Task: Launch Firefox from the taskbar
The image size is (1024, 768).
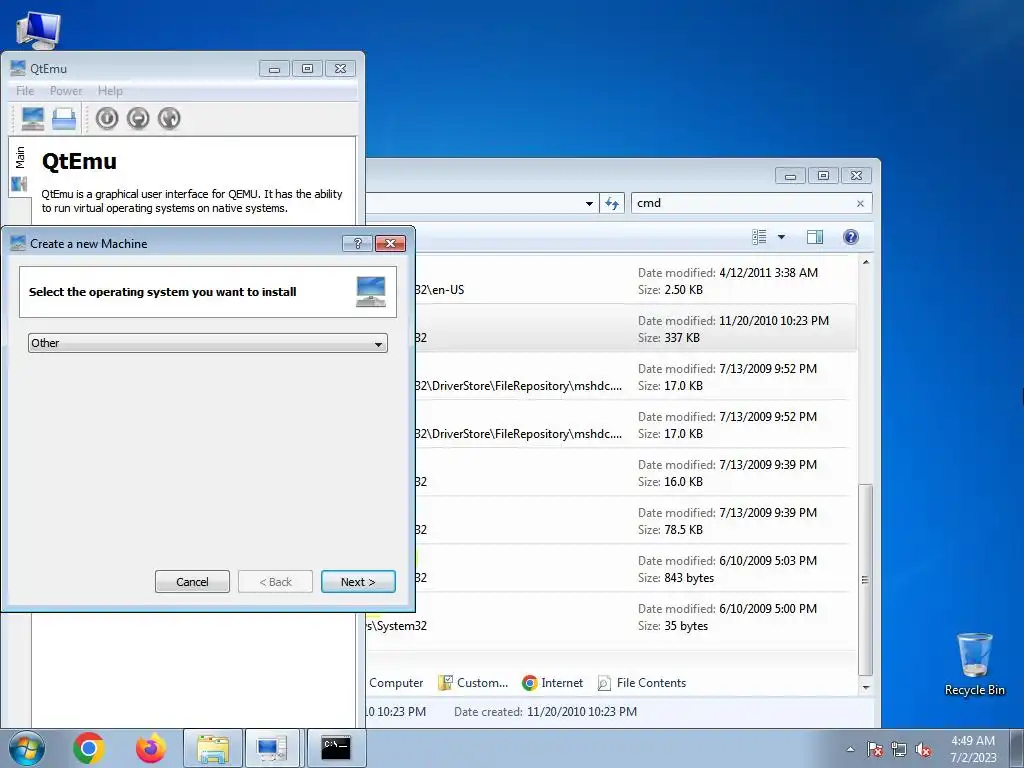Action: tap(151, 748)
